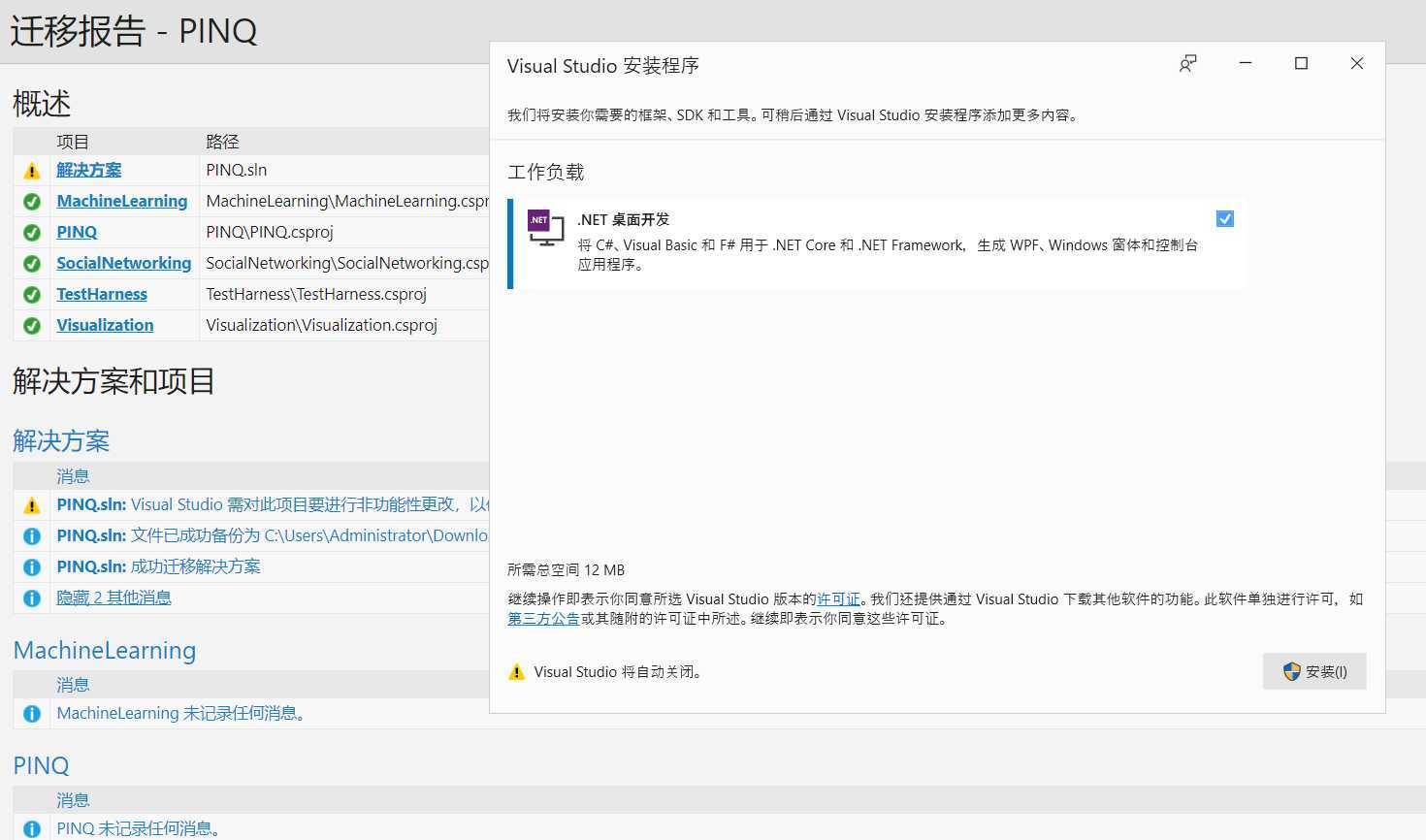Click PINQ.sln 文件已成功备份为 message text
This screenshot has height=840, width=1426.
pos(273,535)
